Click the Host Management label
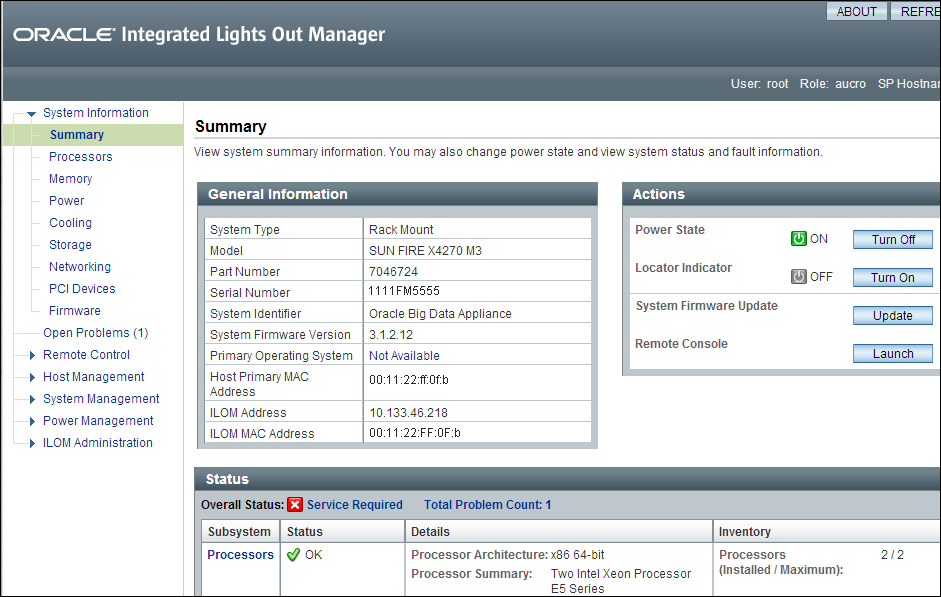 point(94,377)
